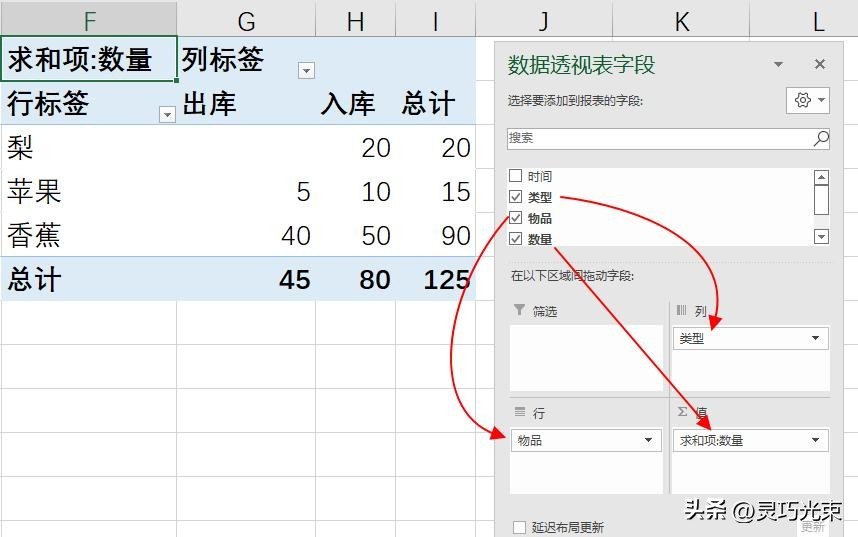Select 苹果 入库 value 10
The width and height of the screenshot is (858, 537).
pyautogui.click(x=356, y=192)
